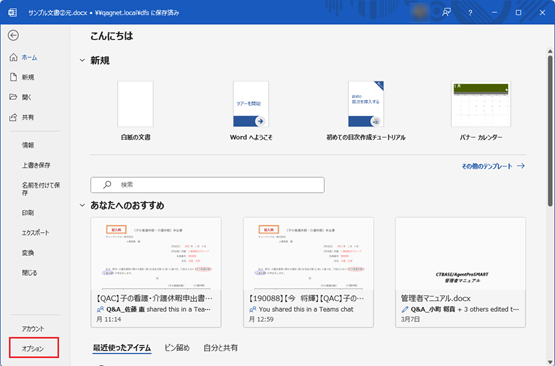Click the title bar file name サンプル文書
This screenshot has height=366, width=555.
(x=57, y=13)
